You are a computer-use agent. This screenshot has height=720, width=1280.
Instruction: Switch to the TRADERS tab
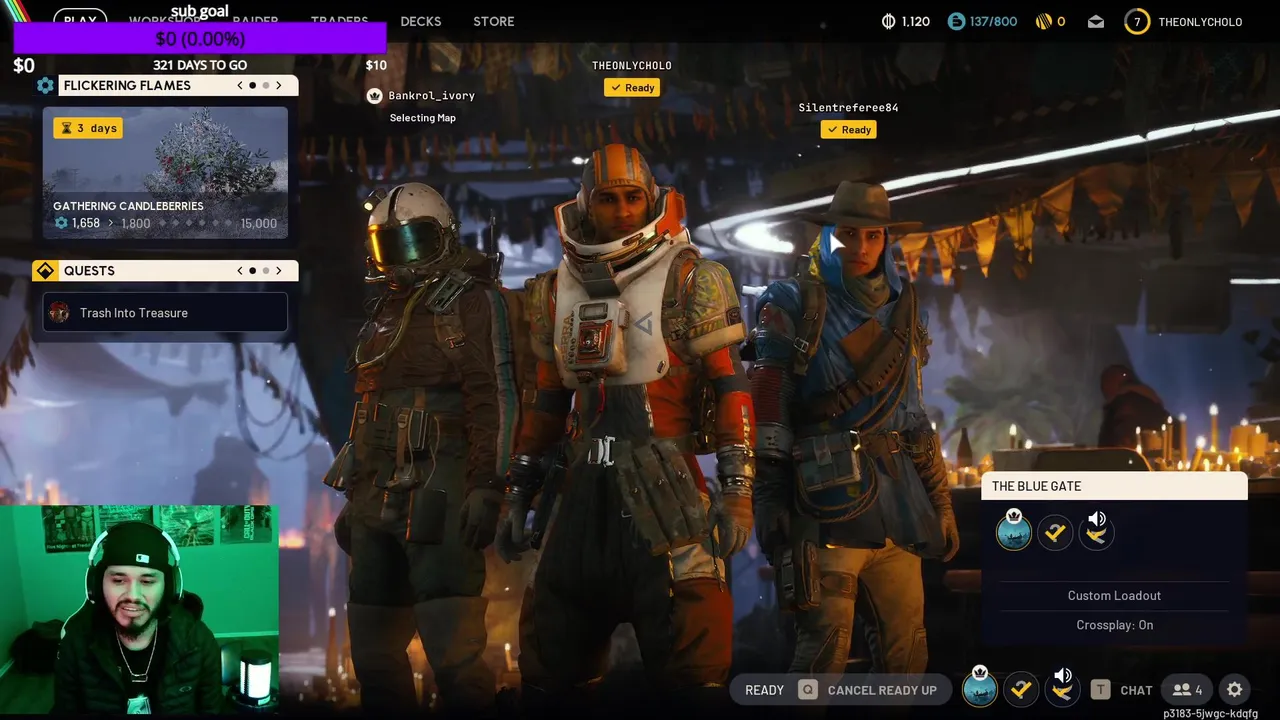339,21
